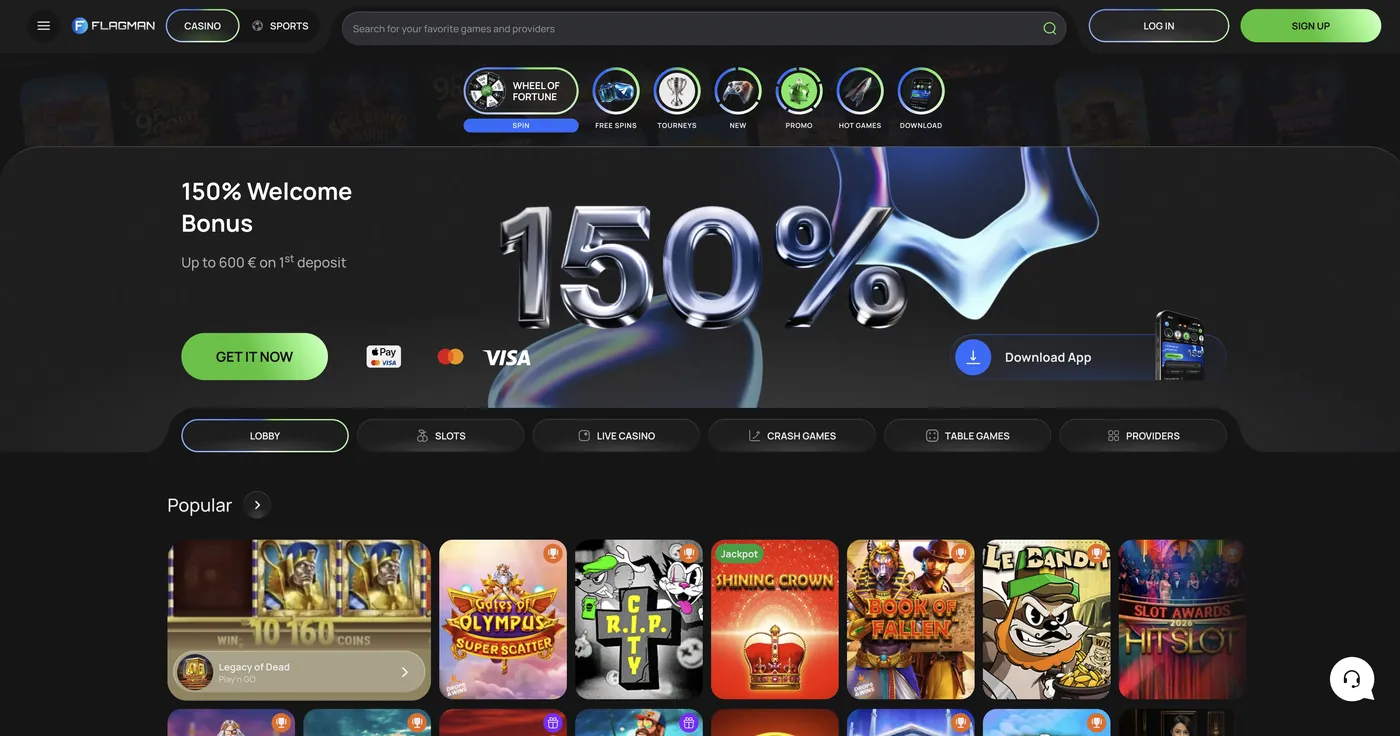Open the Le Bandit game
1400x736 pixels.
(x=1047, y=619)
